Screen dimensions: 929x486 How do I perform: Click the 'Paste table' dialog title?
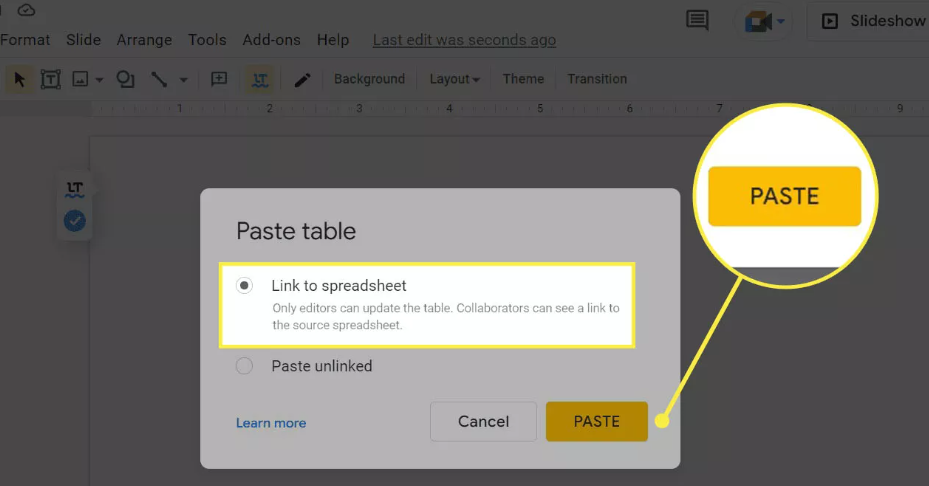click(296, 231)
